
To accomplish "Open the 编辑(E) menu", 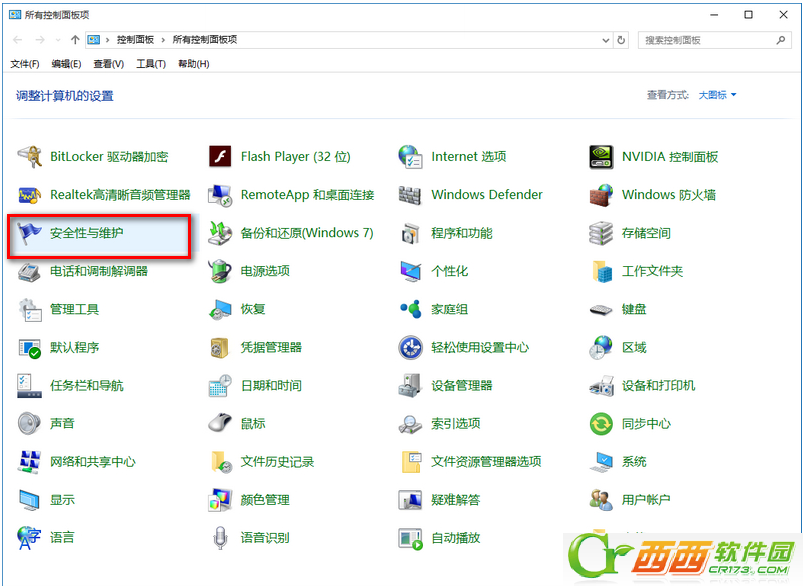I will click(x=66, y=64).
